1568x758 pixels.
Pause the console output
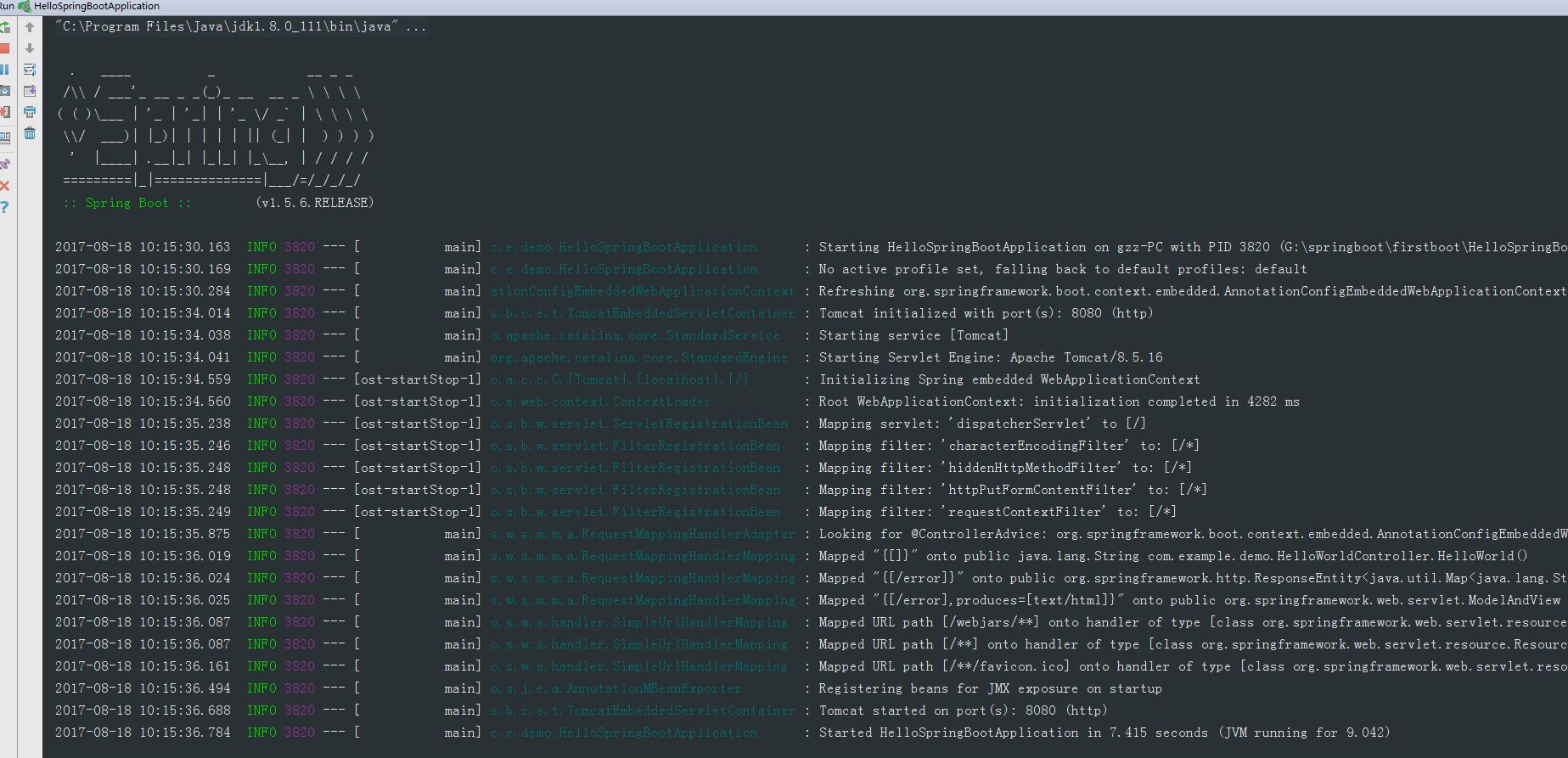point(4,70)
